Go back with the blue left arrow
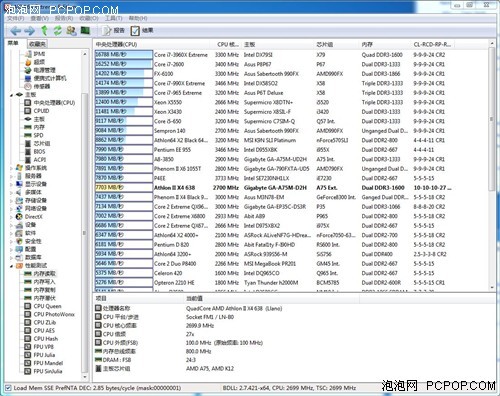This screenshot has width=500, height=396. [15, 31]
